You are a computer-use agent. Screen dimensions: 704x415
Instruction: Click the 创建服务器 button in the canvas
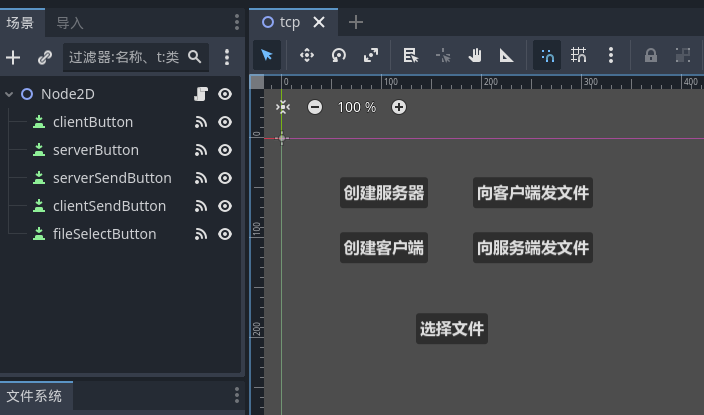pyautogui.click(x=384, y=194)
